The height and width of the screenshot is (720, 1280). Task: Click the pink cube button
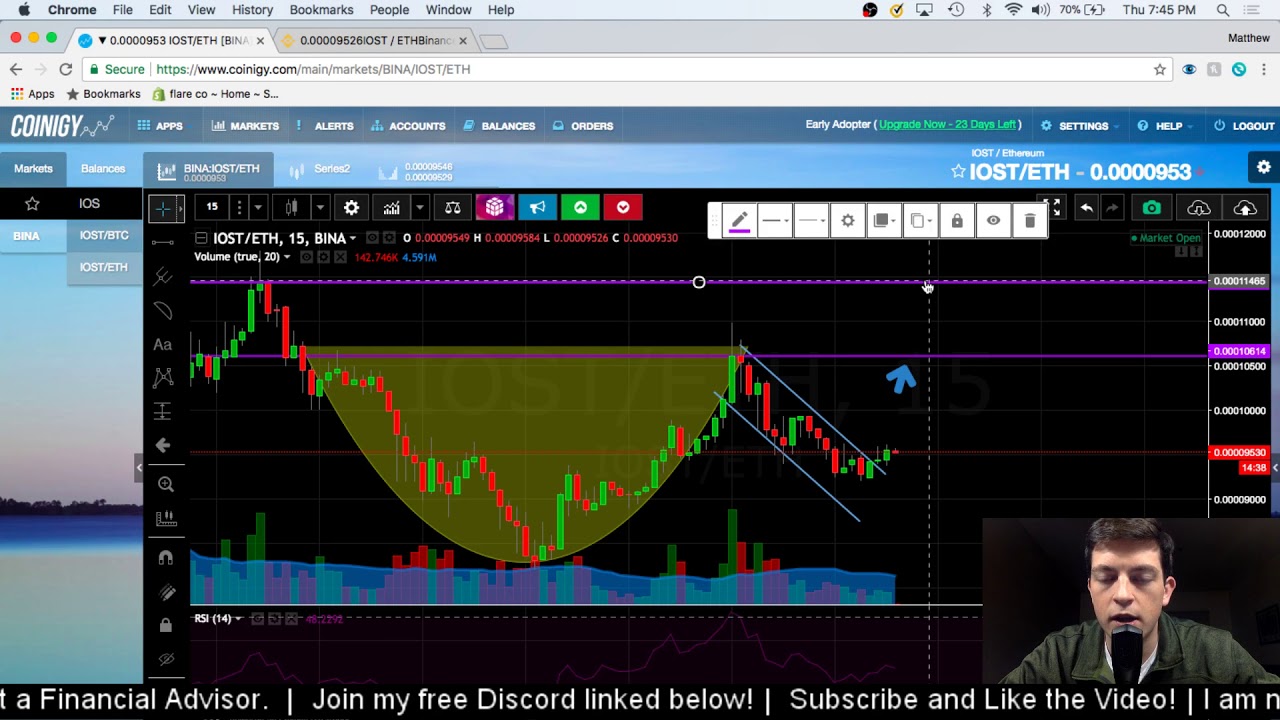494,207
